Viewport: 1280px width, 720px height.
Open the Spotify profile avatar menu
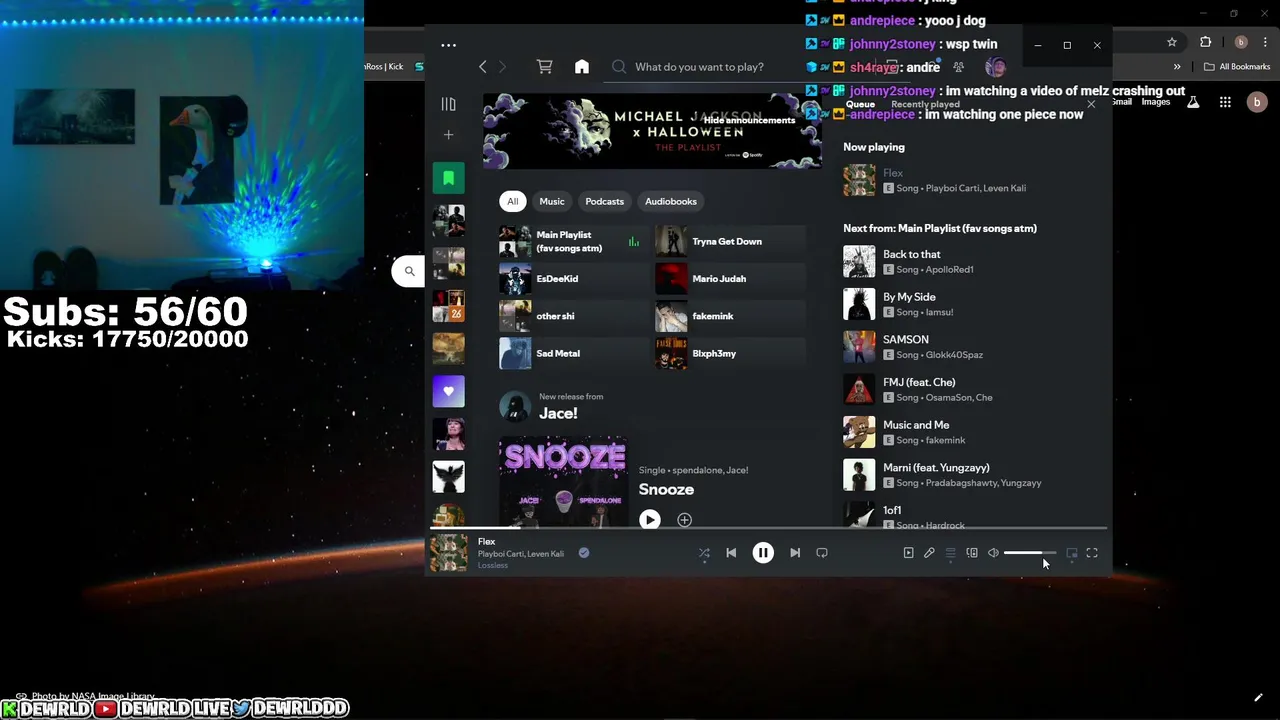(x=995, y=67)
